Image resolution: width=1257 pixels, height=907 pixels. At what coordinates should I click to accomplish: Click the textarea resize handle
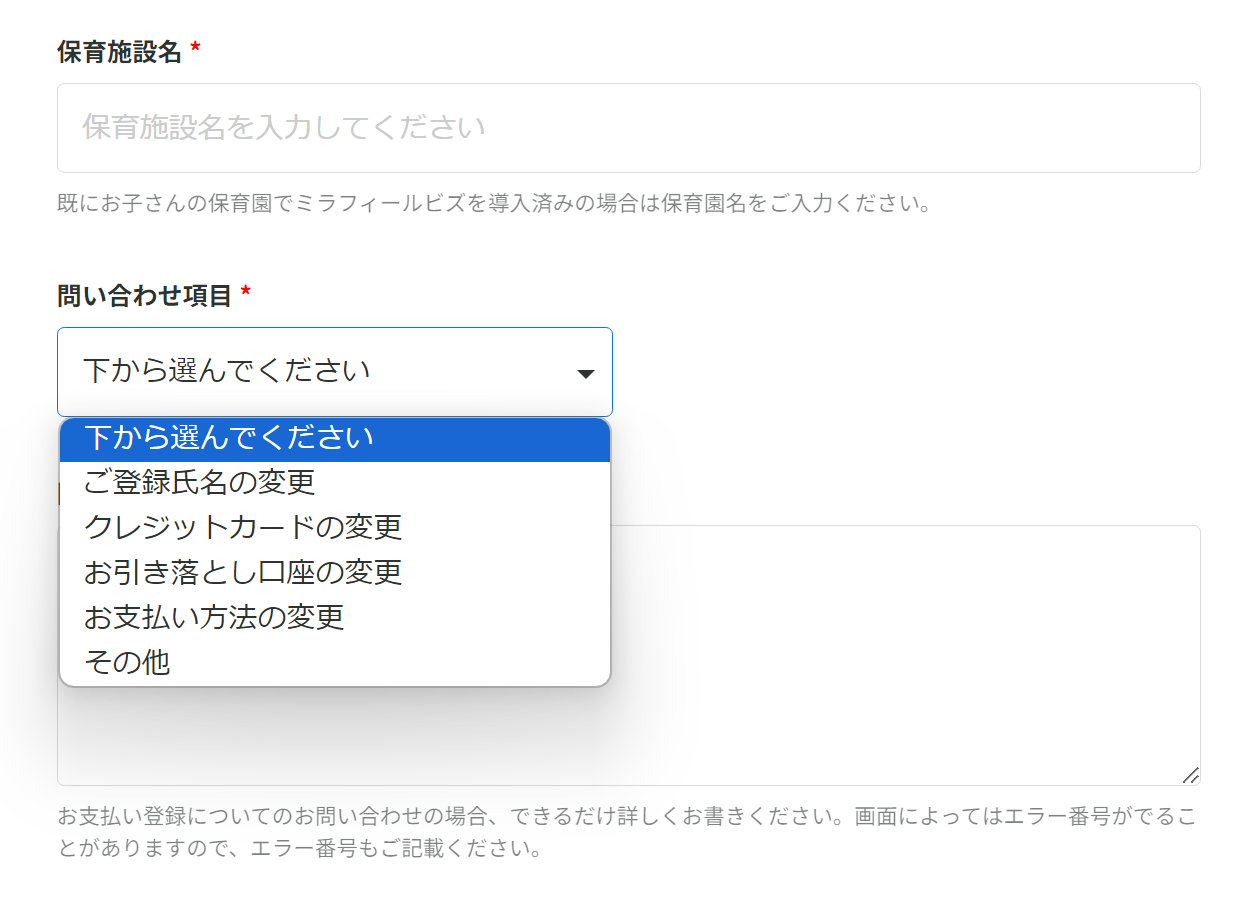pos(1190,775)
